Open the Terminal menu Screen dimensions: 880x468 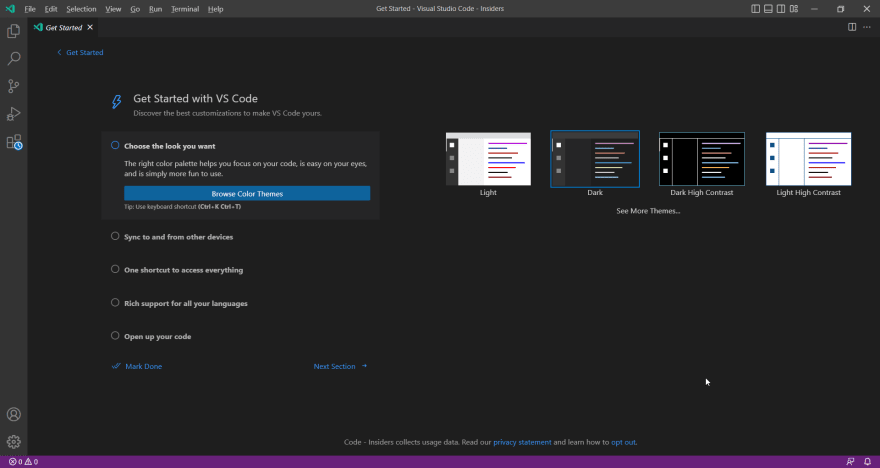click(x=185, y=9)
